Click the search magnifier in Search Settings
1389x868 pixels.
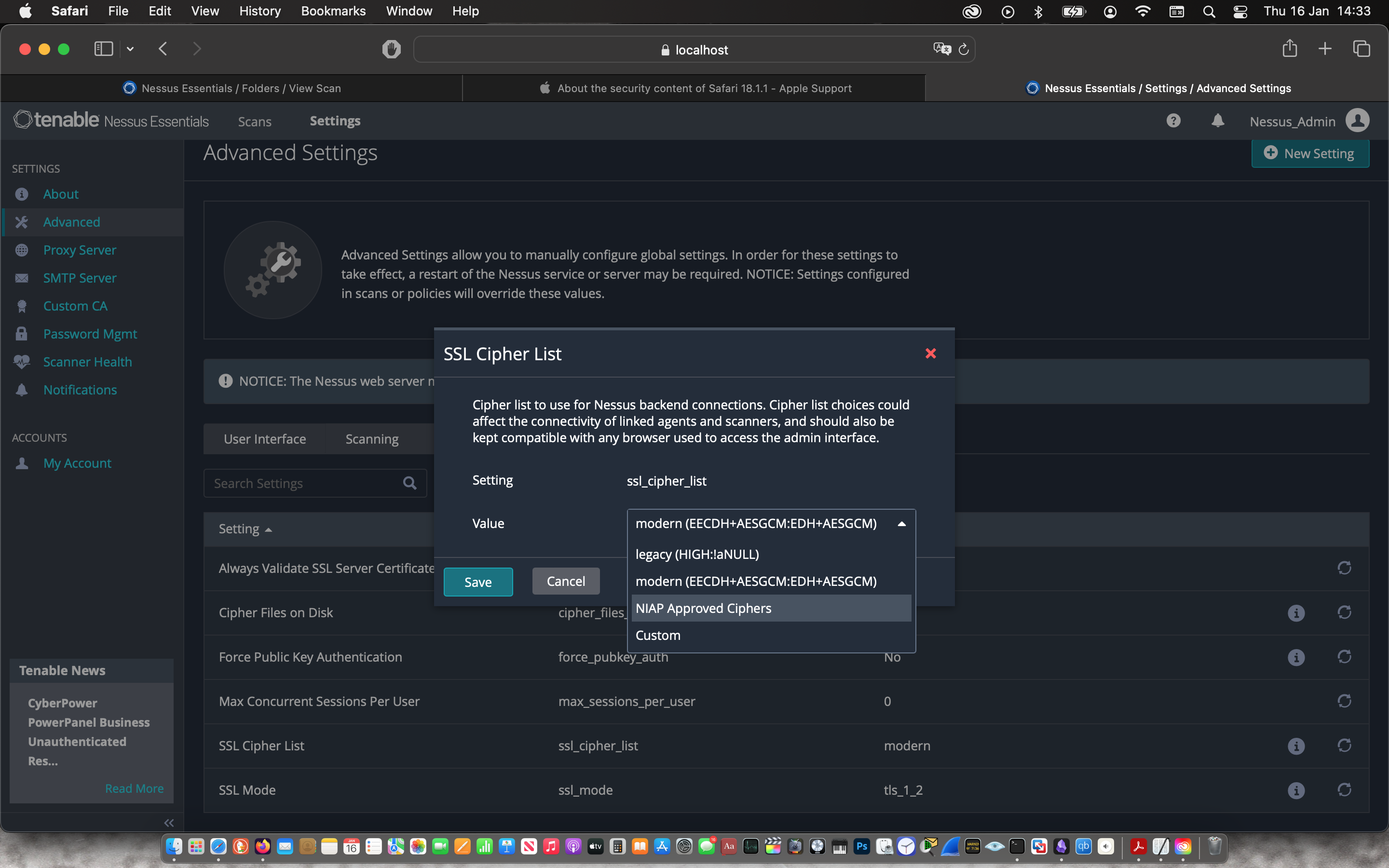[x=409, y=483]
